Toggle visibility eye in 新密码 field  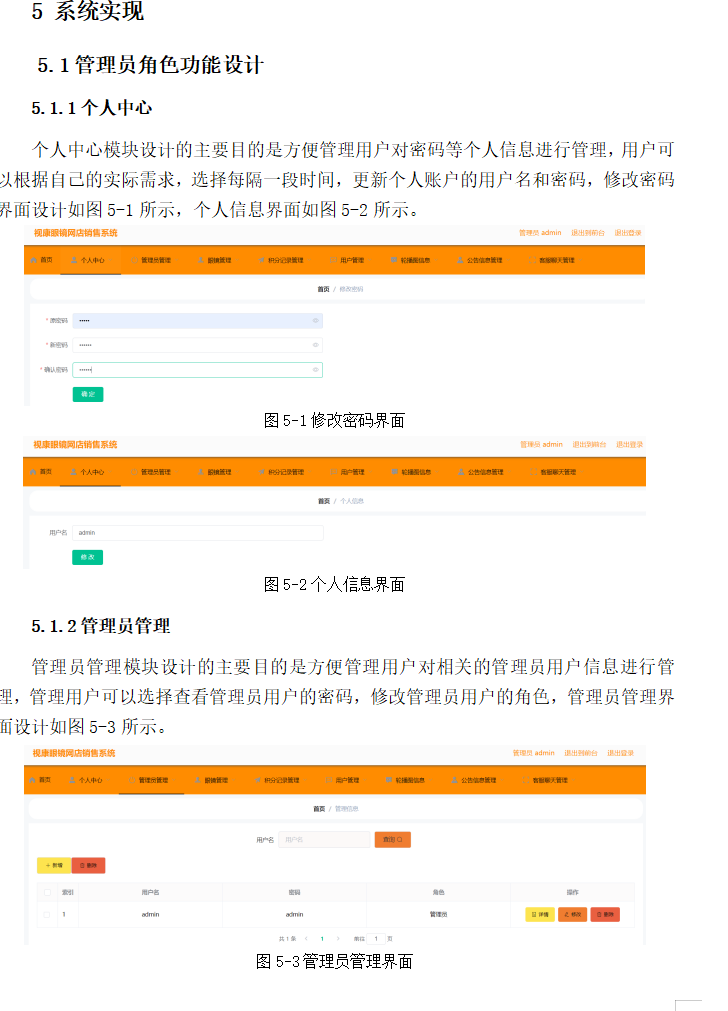click(x=316, y=345)
